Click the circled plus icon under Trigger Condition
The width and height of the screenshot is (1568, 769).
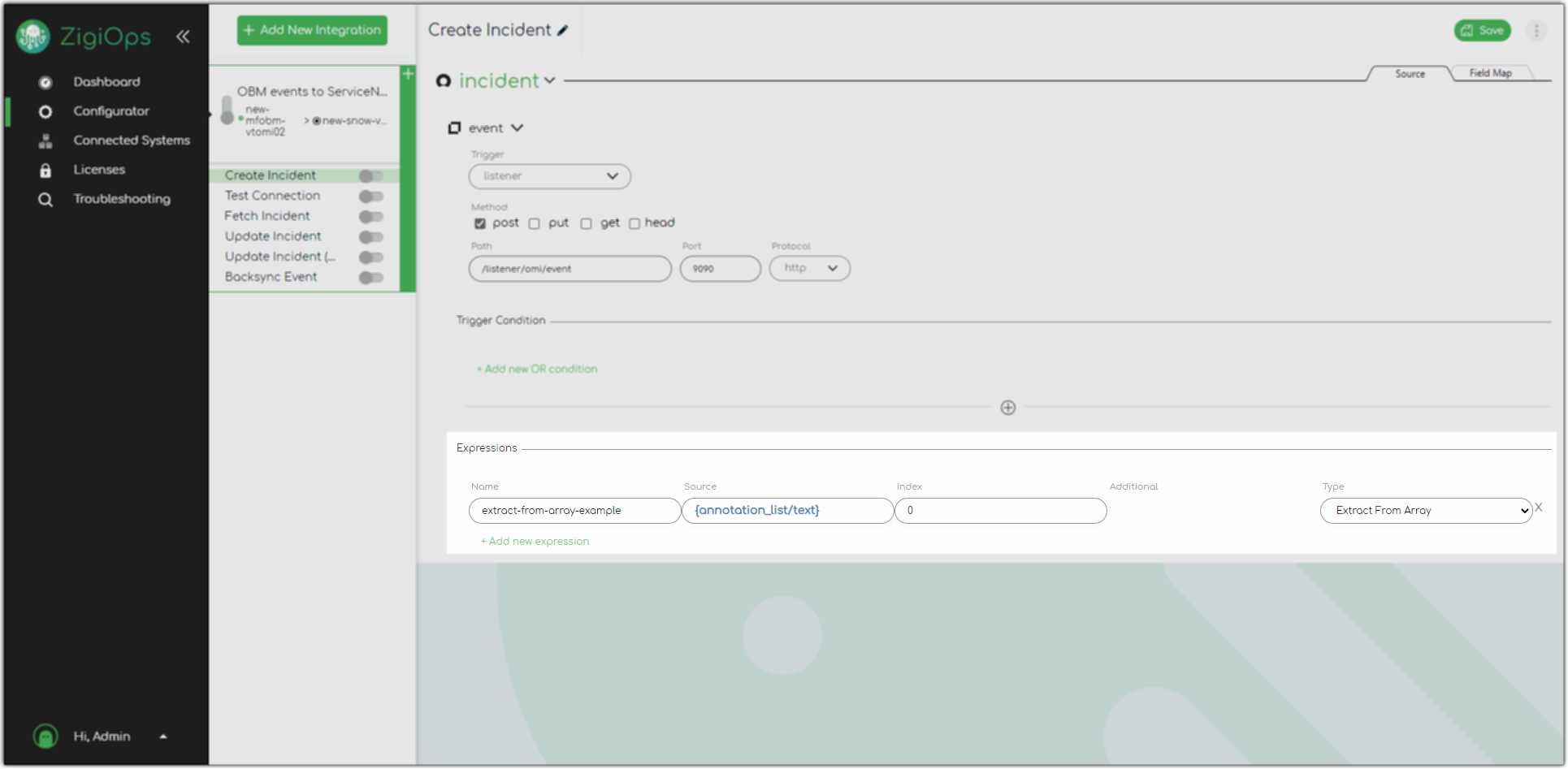click(1007, 408)
